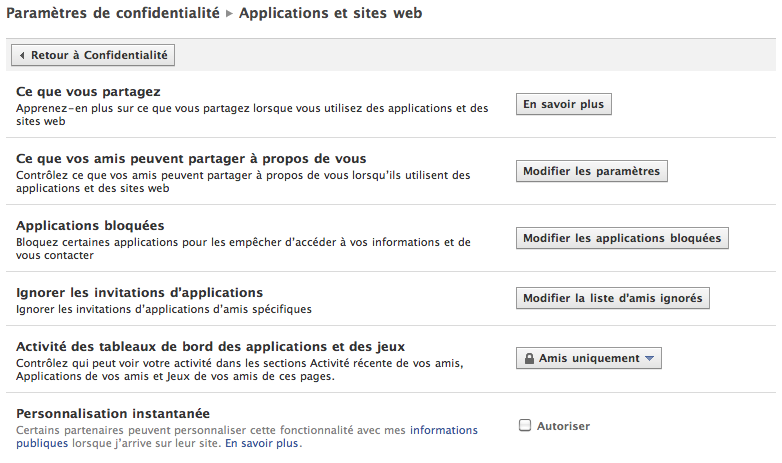Click the Personnalisation instantanée heading
This screenshot has width=782, height=463.
113,413
